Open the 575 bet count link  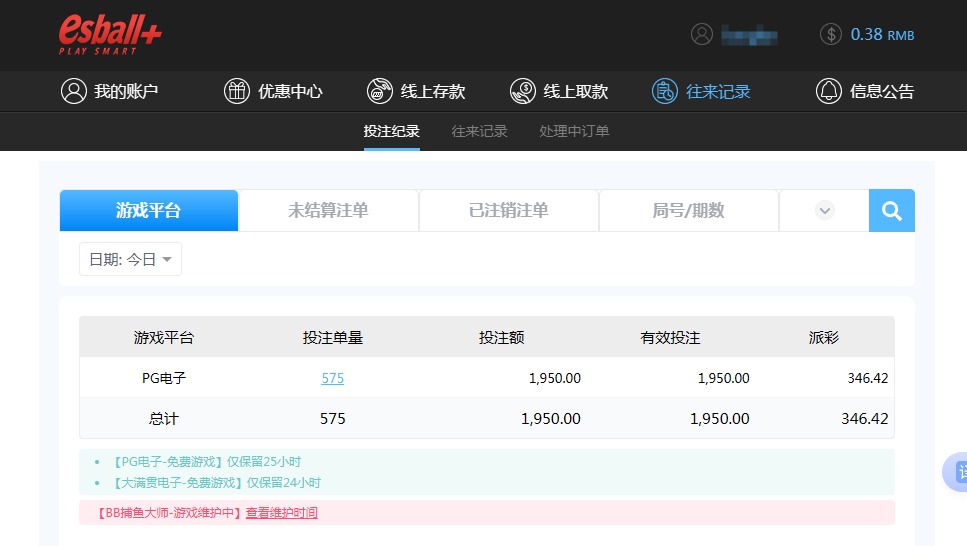pos(332,378)
